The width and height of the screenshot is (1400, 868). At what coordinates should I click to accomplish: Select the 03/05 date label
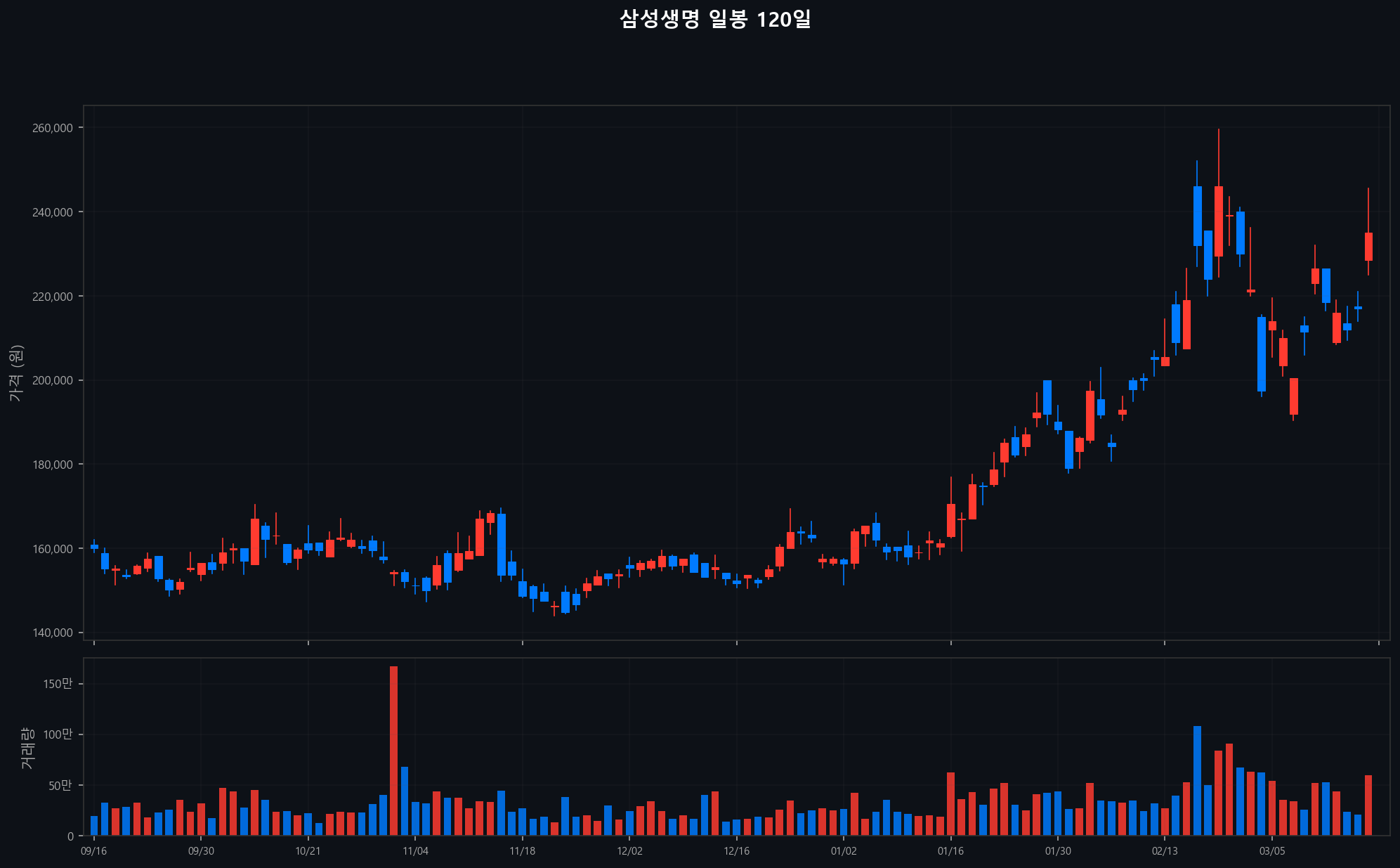tap(1272, 851)
